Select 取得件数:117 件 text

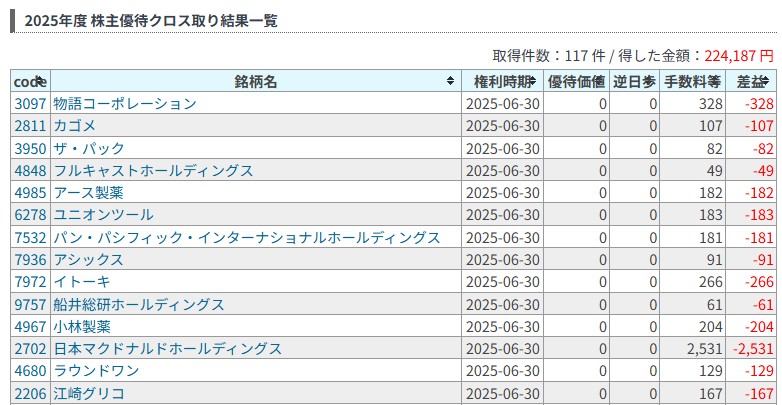tap(549, 55)
